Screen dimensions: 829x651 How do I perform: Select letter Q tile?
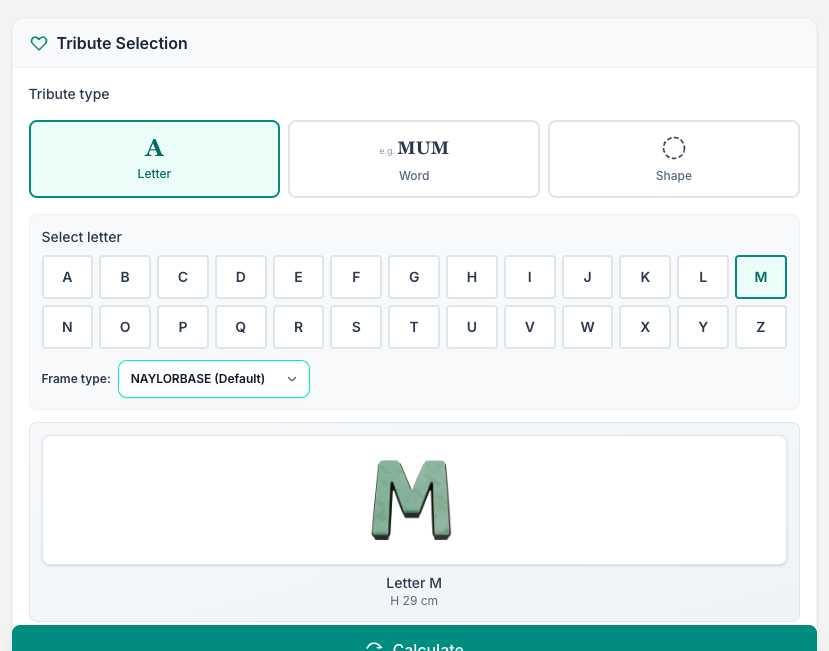[241, 327]
